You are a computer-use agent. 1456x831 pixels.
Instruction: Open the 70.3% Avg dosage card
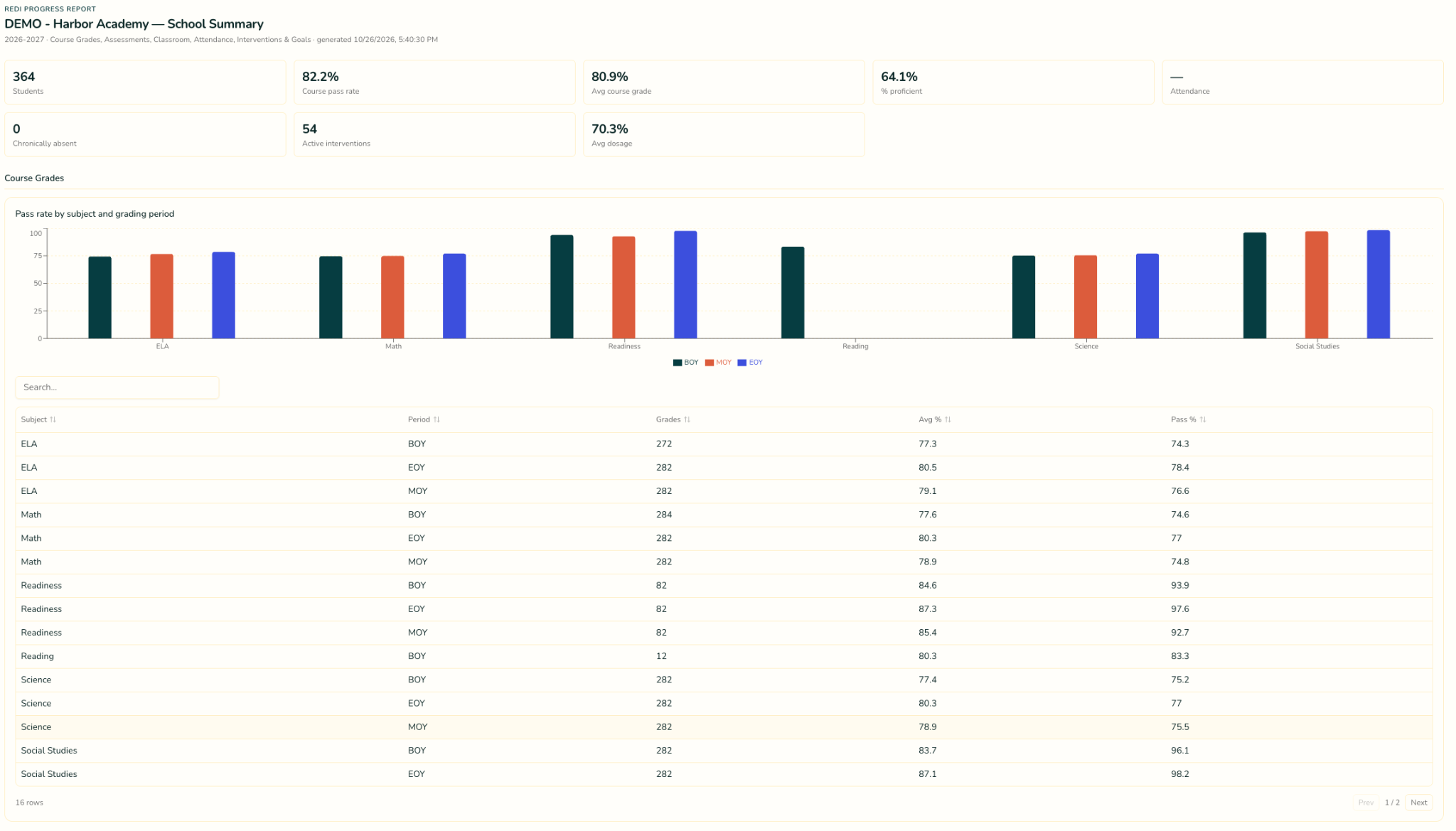coord(724,134)
